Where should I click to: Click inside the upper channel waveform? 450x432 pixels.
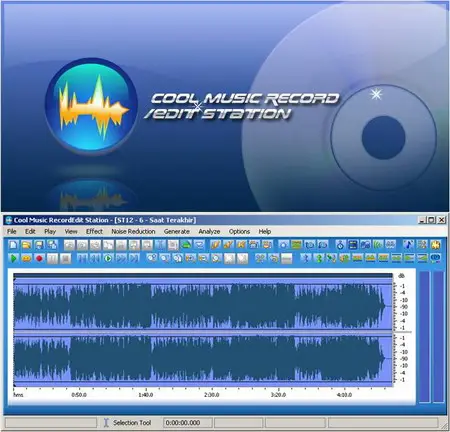coord(203,305)
